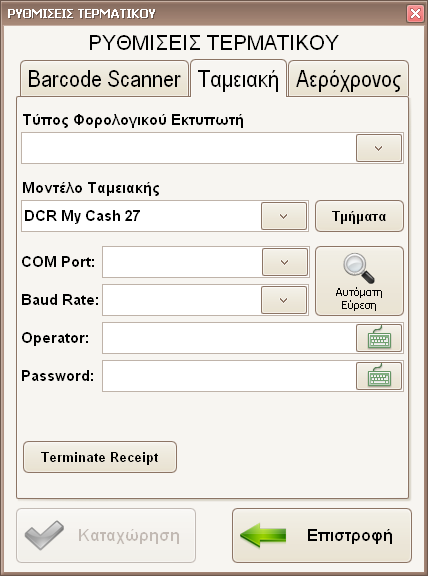
Task: Open the COM Port dropdown
Action: [285, 262]
